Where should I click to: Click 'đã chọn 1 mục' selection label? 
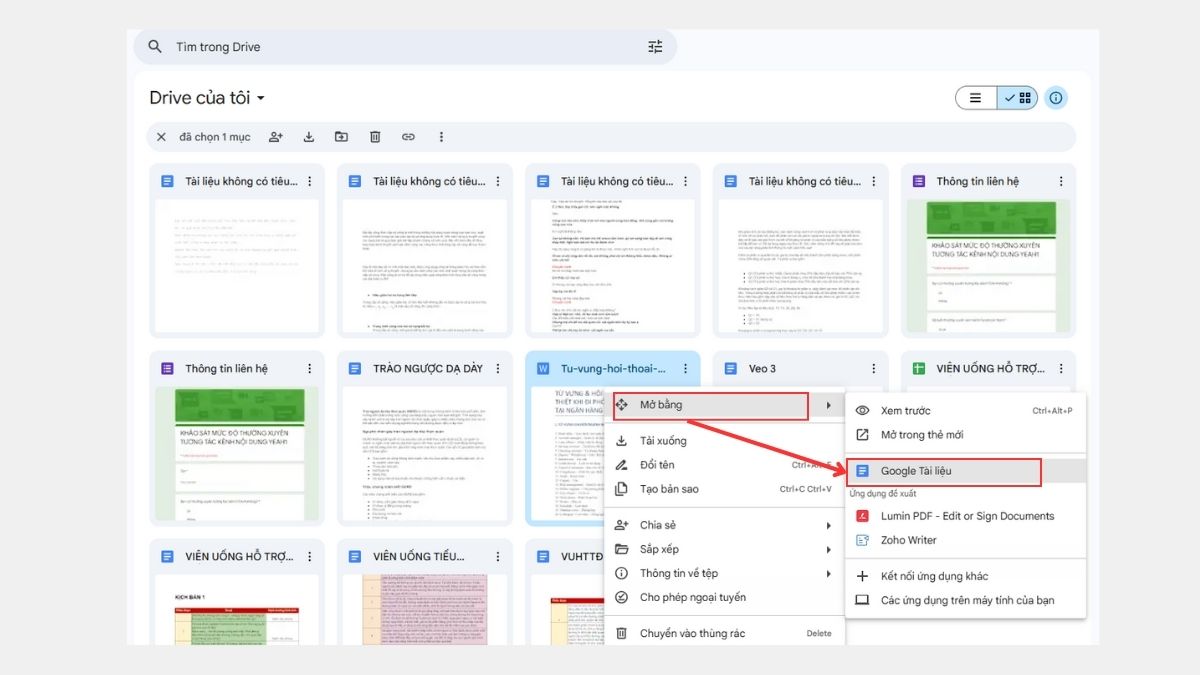click(x=215, y=137)
